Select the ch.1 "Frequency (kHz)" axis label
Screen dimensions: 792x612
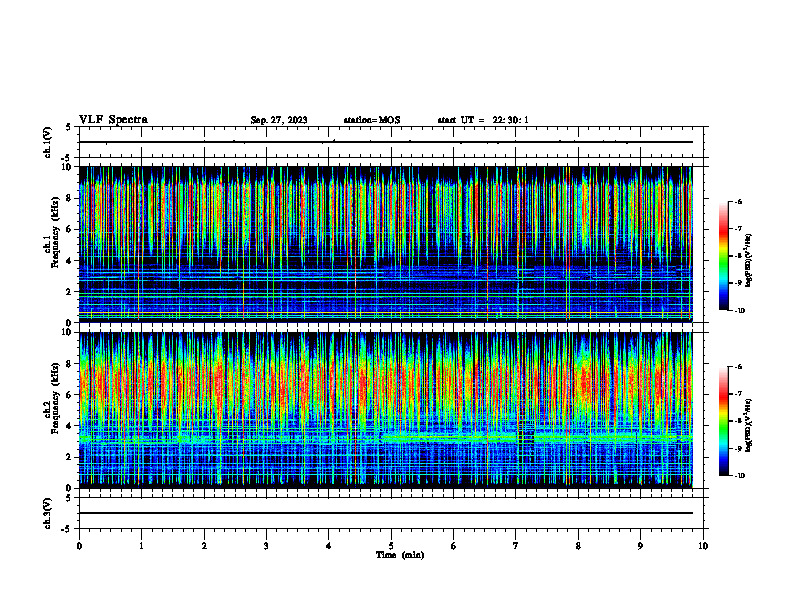[x=55, y=232]
